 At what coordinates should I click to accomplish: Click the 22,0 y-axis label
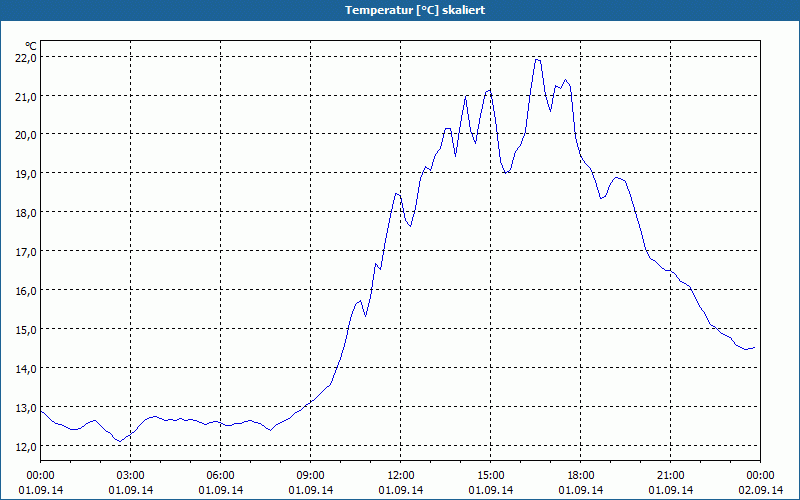click(26, 58)
